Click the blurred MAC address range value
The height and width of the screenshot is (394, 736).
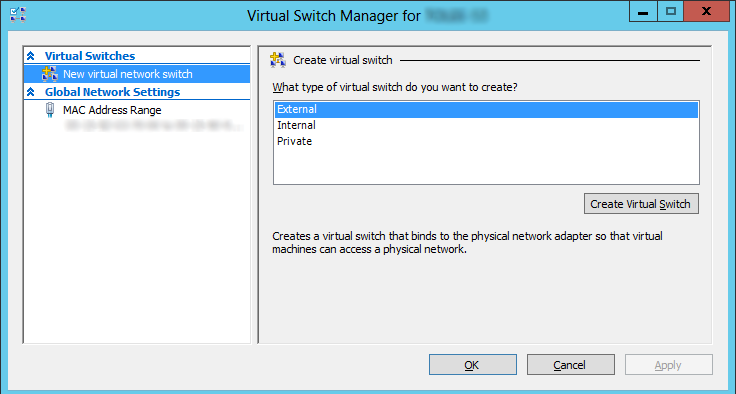pyautogui.click(x=153, y=125)
